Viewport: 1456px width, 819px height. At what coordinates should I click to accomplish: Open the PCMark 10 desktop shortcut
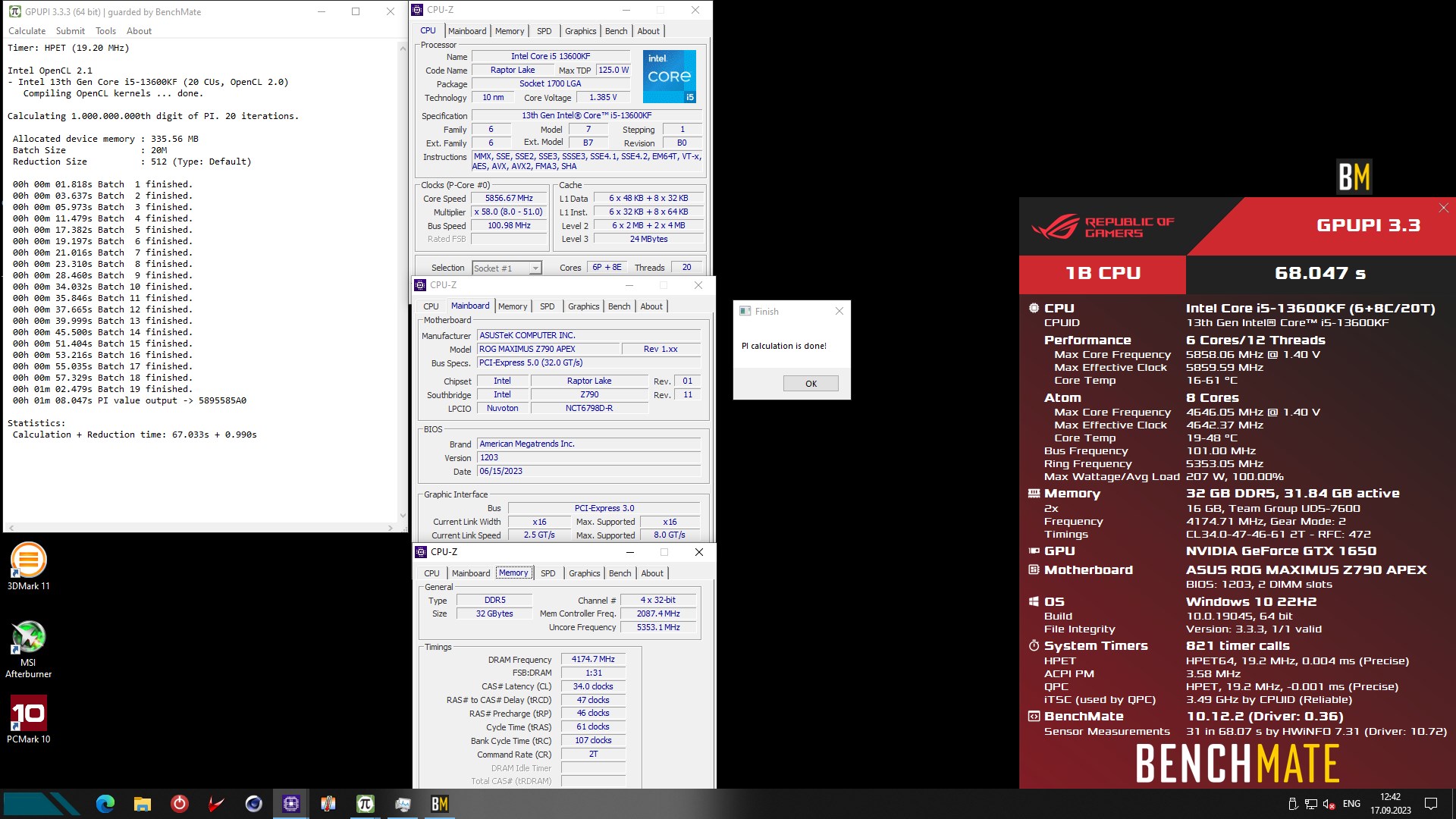[28, 719]
